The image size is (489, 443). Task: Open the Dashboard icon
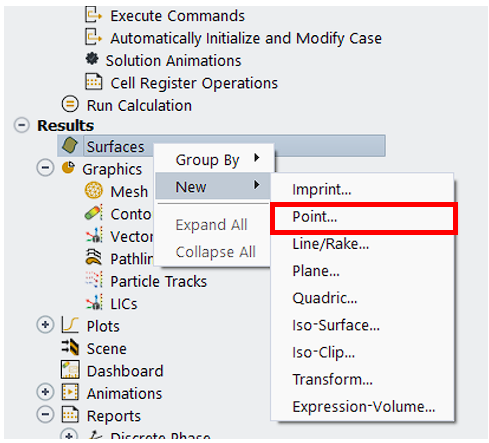pyautogui.click(x=70, y=369)
